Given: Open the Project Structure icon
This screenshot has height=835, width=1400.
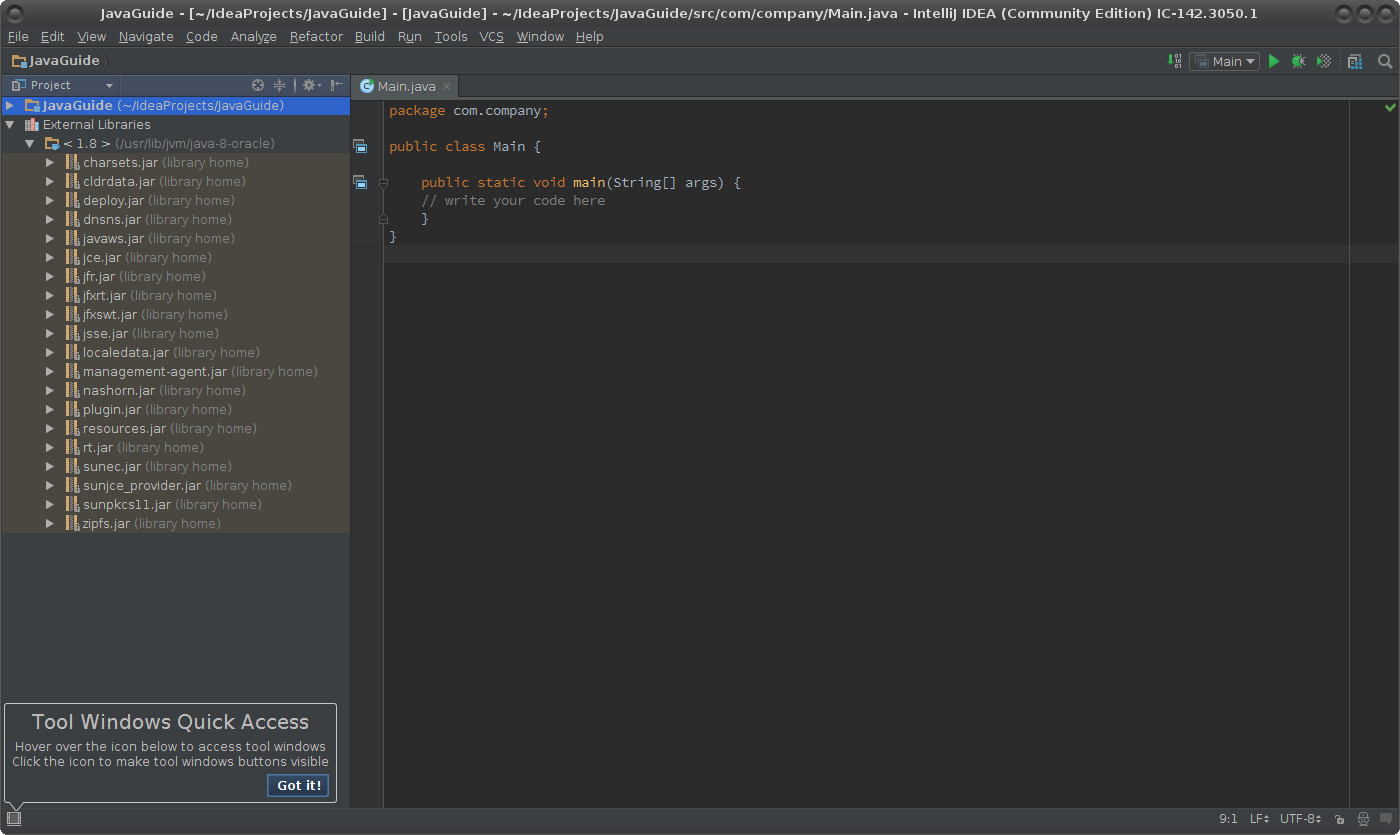Looking at the screenshot, I should pos(1355,61).
